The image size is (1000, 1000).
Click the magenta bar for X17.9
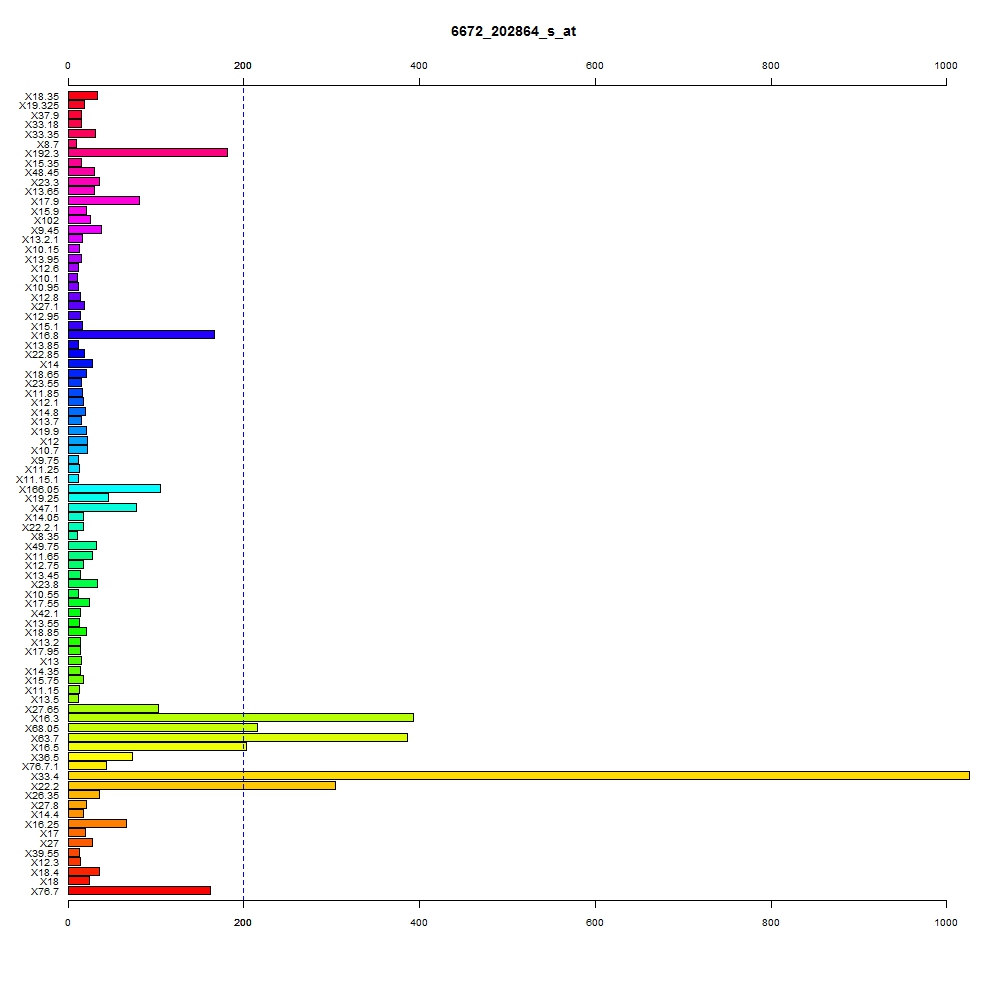[x=104, y=201]
